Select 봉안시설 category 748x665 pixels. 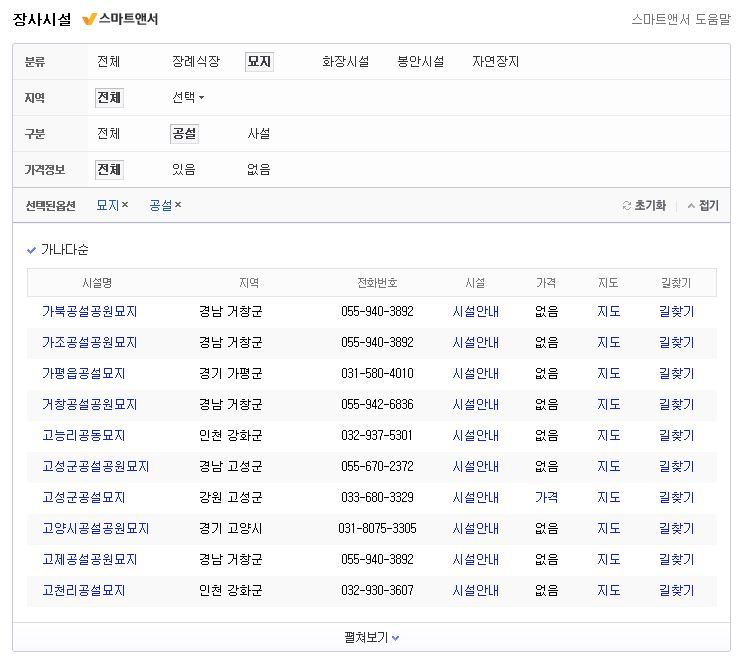pos(420,62)
